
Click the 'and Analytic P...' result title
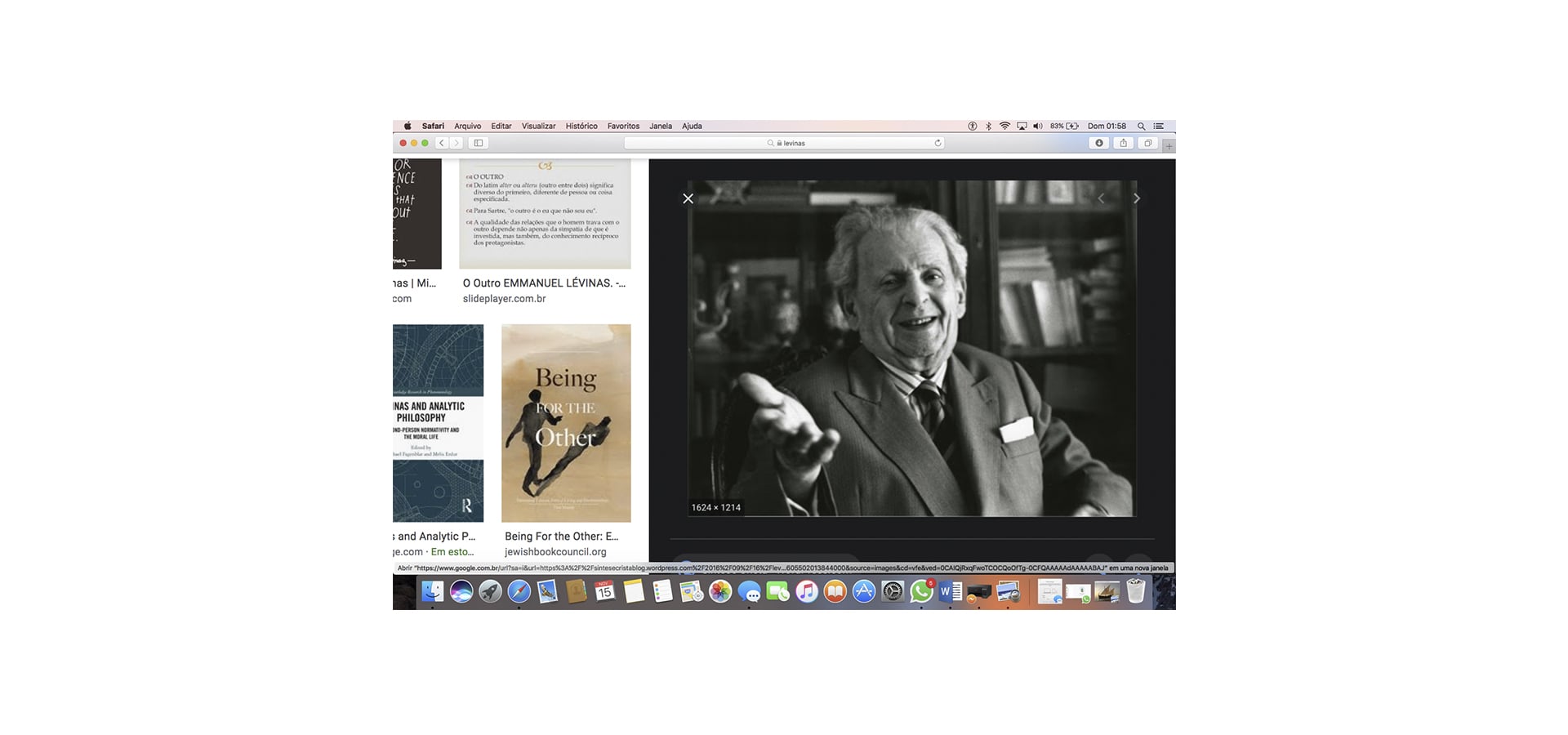(434, 537)
